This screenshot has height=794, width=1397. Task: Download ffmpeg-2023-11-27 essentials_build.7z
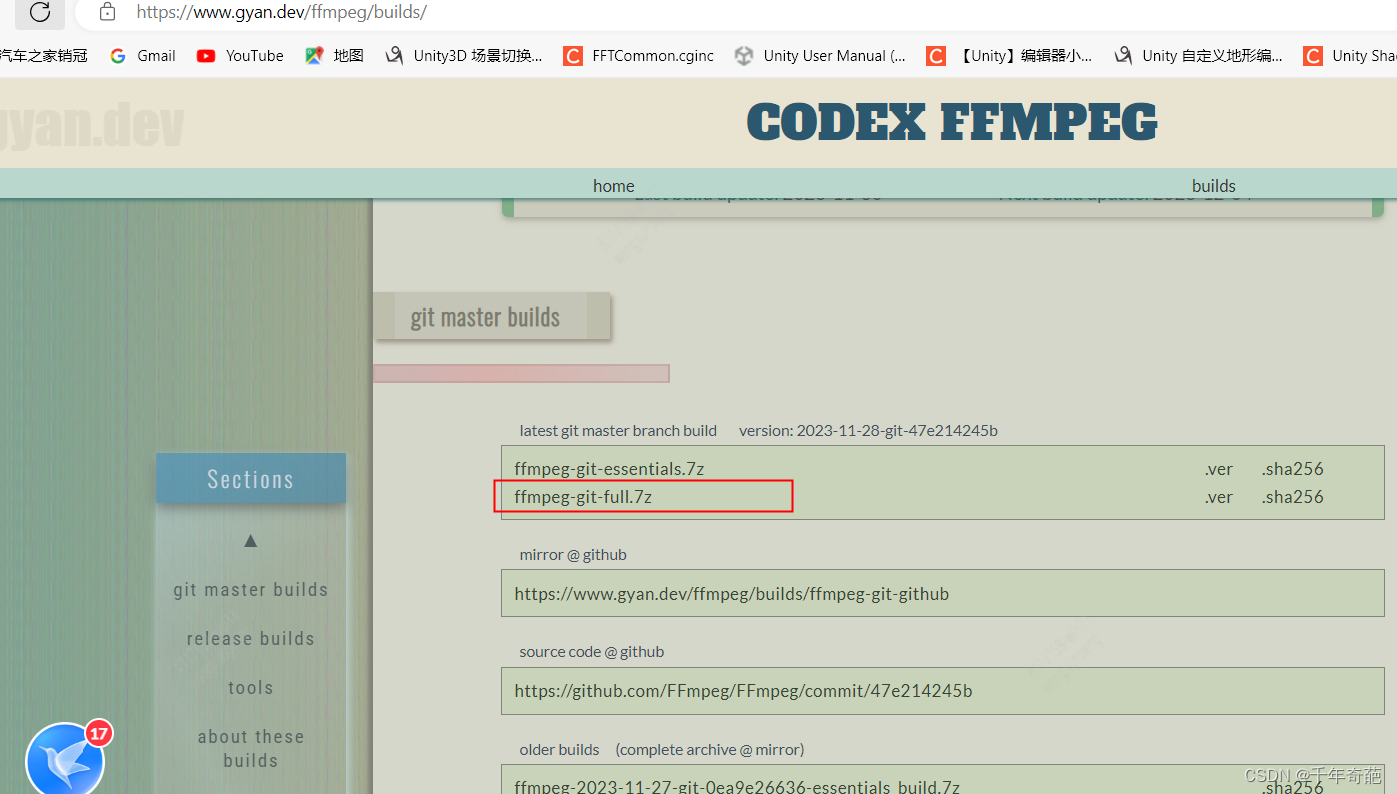737,786
